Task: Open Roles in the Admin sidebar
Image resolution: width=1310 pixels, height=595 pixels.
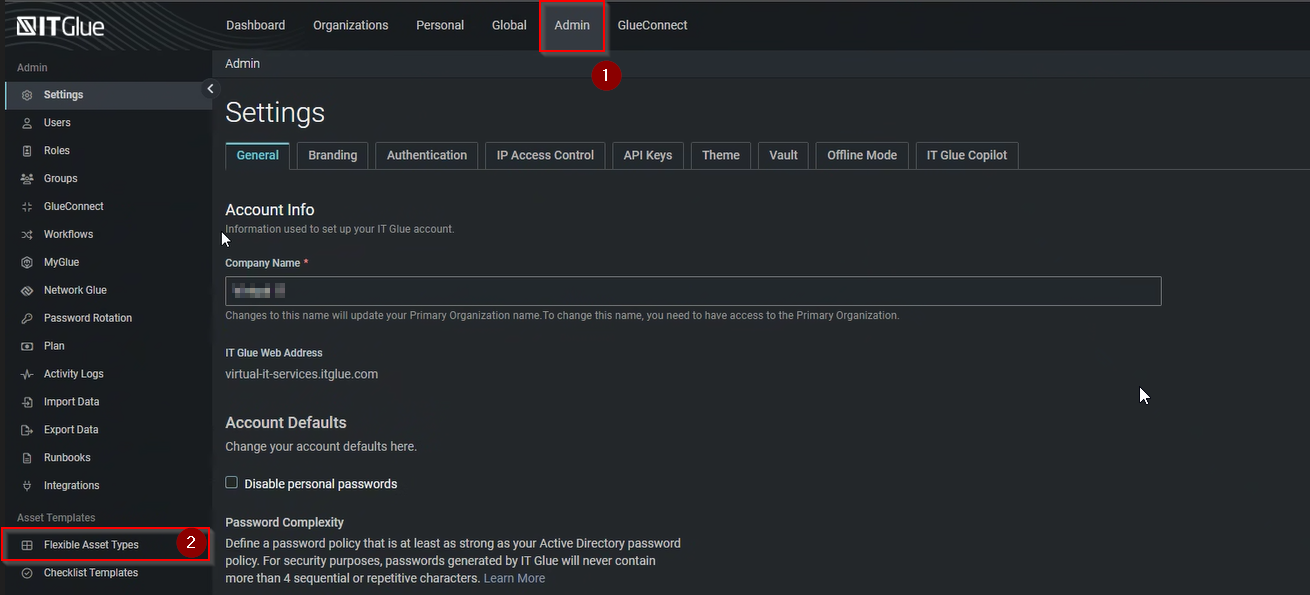Action: [x=108, y=151]
